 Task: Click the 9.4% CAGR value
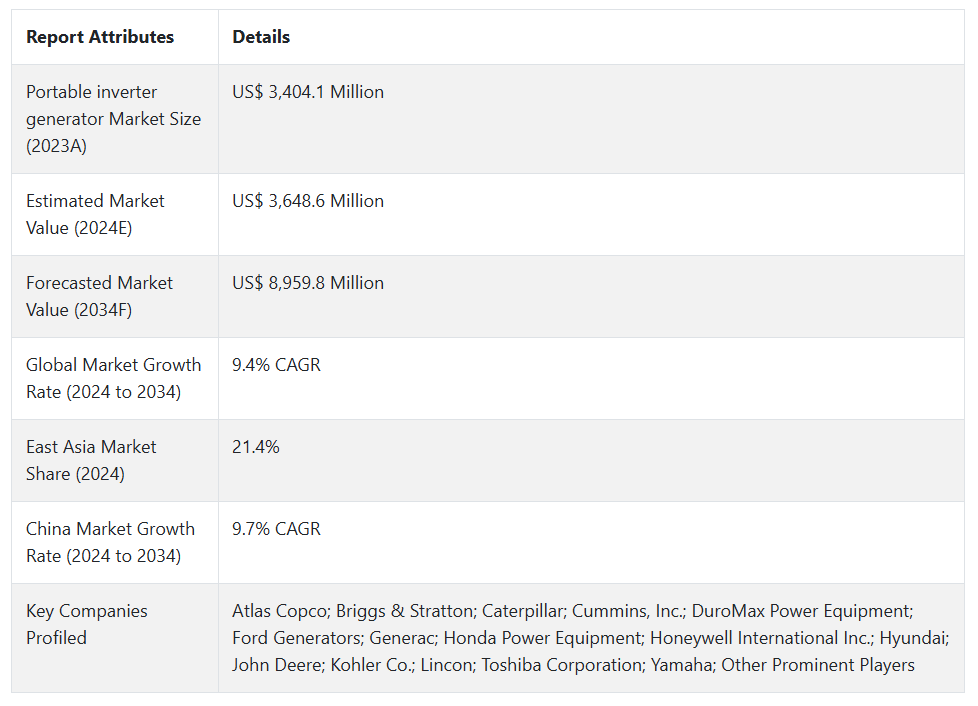click(x=276, y=365)
